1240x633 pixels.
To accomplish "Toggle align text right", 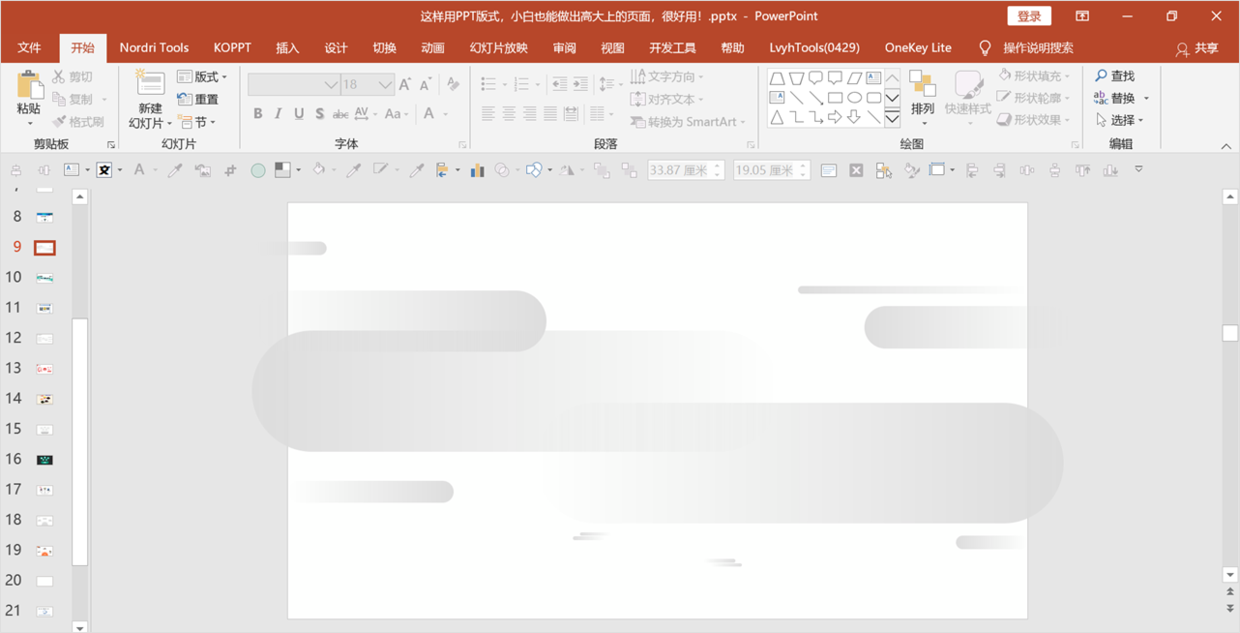I will 530,114.
